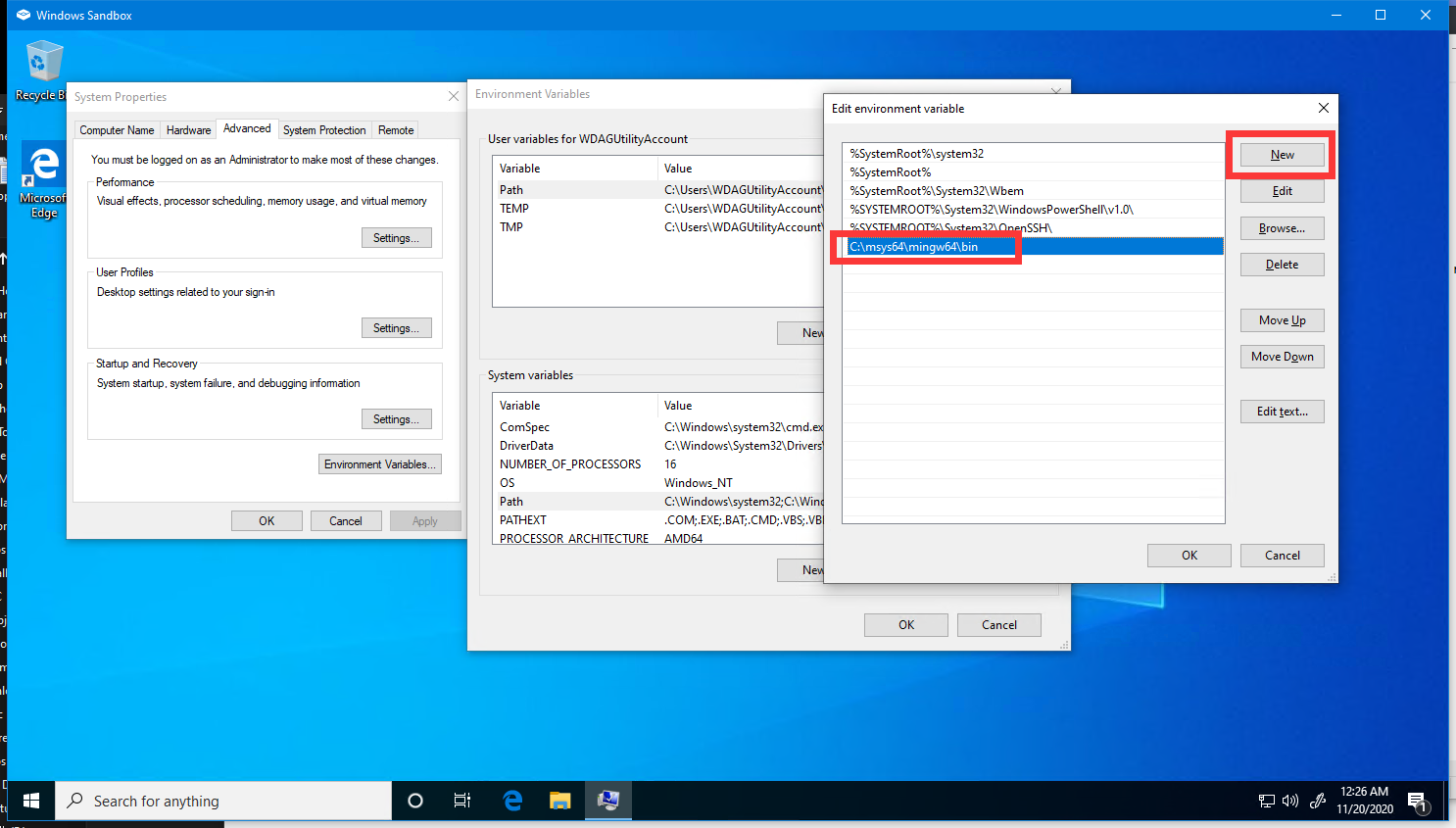This screenshot has width=1456, height=828.
Task: Click New in Edit environment variable
Action: point(1282,155)
